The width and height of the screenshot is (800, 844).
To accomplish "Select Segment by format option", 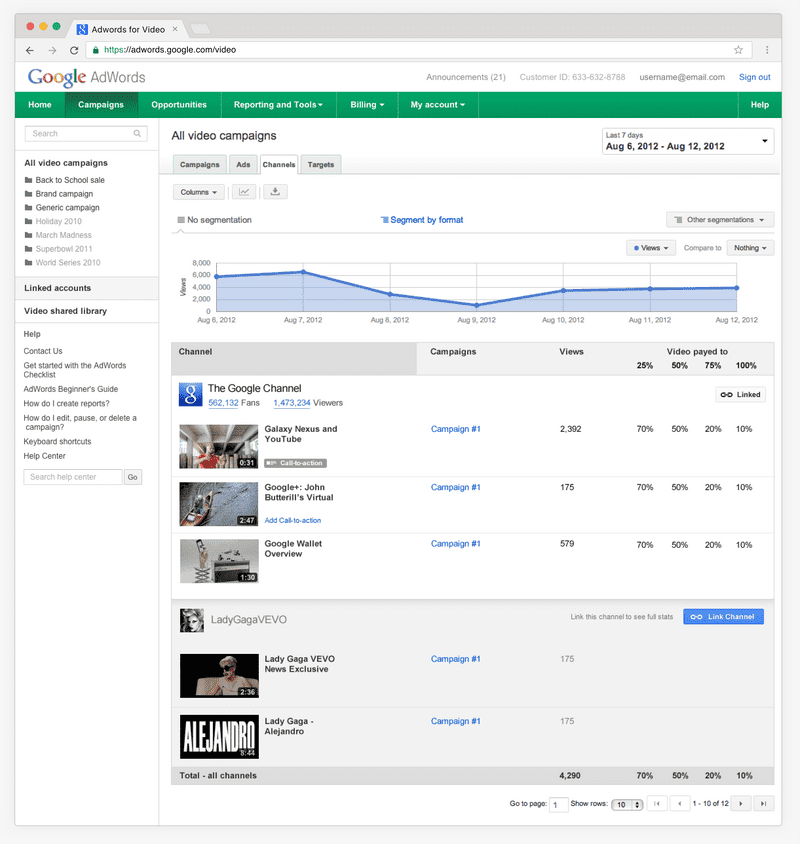I will pyautogui.click(x=422, y=220).
